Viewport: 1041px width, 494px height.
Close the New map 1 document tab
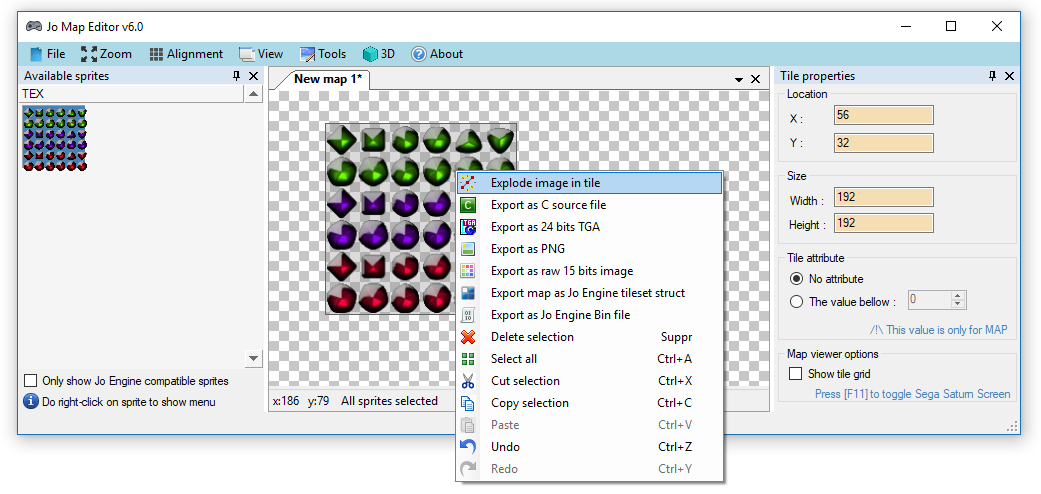pyautogui.click(x=756, y=79)
